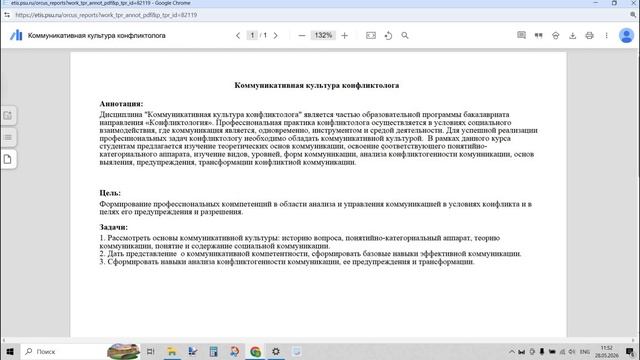Open Settings gear on the taskbar

[276, 351]
